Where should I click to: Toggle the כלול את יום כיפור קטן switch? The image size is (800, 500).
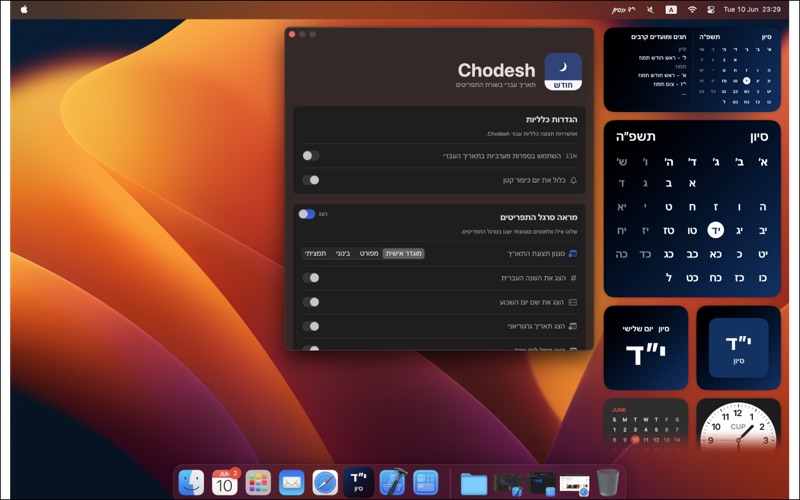click(x=311, y=180)
